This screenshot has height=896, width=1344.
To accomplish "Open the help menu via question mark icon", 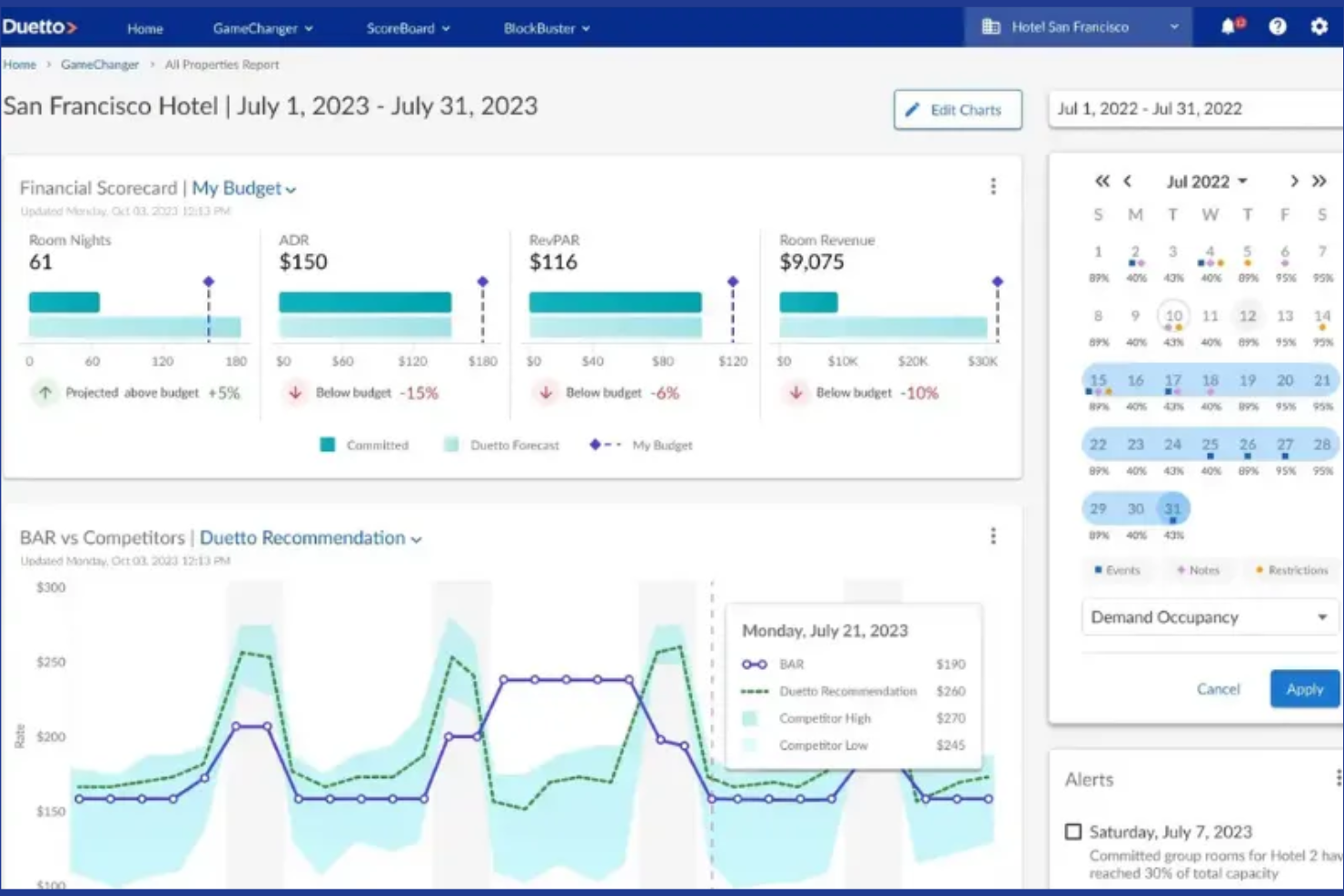I will coord(1278,25).
